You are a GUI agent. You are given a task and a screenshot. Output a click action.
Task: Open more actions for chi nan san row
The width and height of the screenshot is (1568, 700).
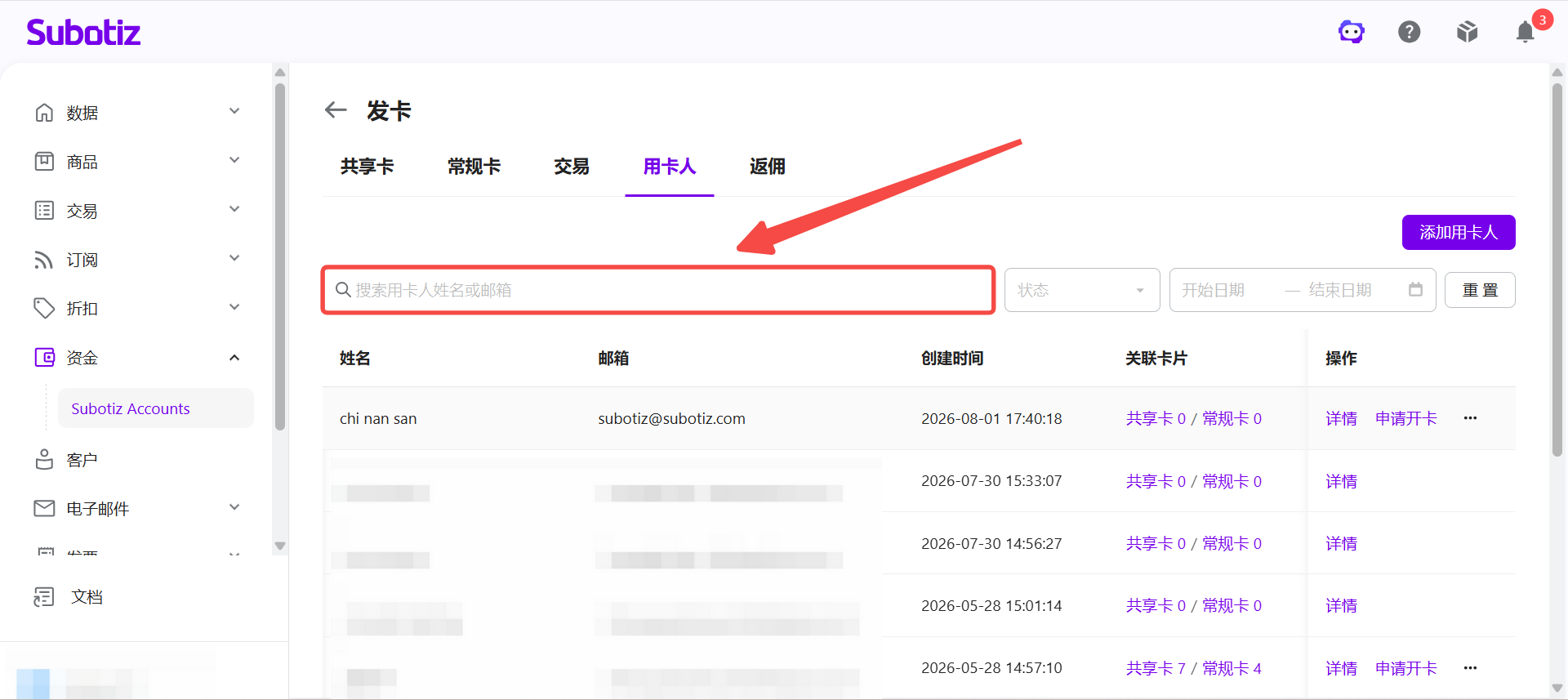pos(1470,418)
